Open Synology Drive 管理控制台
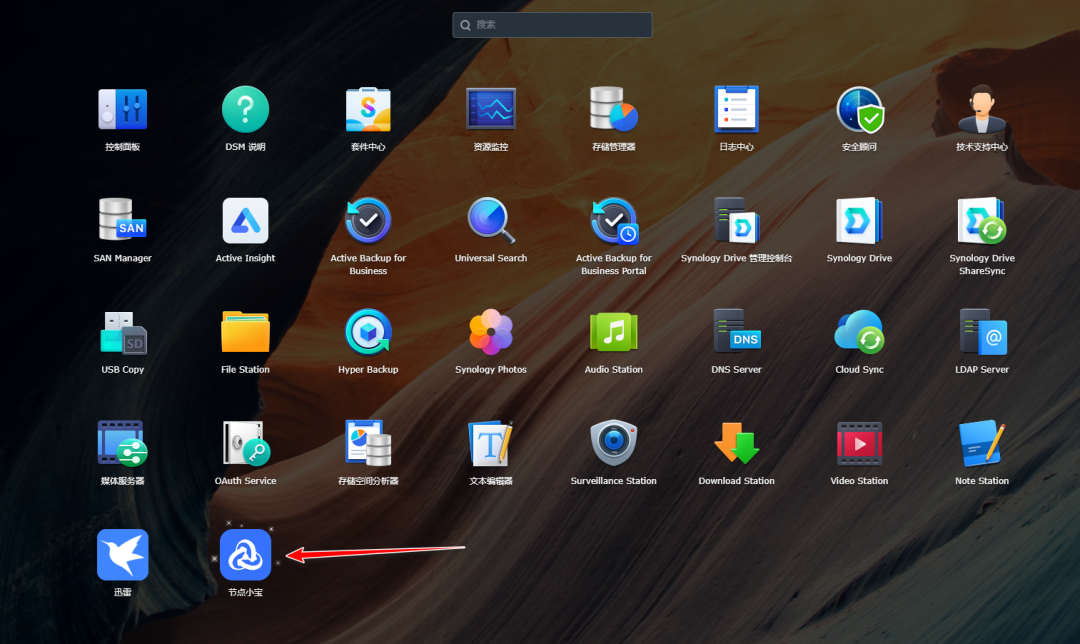The image size is (1080, 644). [x=736, y=220]
